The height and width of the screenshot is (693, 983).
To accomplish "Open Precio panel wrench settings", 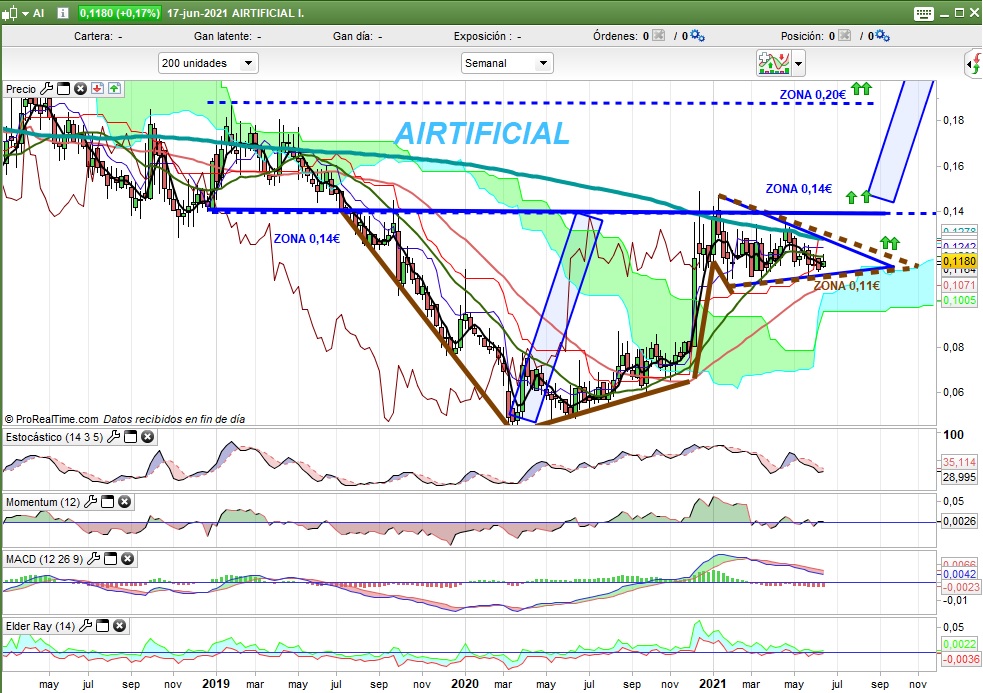I will click(x=46, y=89).
